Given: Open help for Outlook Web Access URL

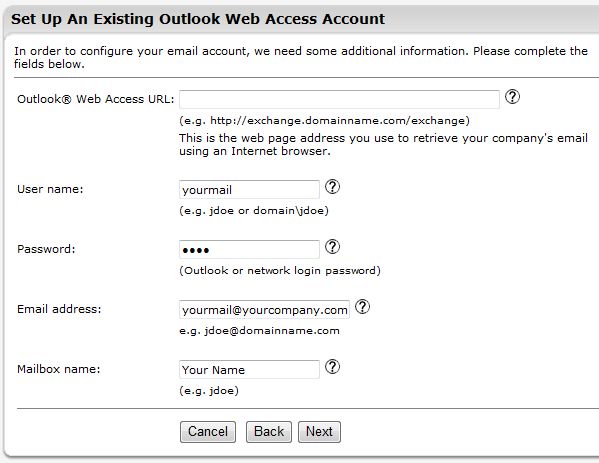Looking at the screenshot, I should [512, 97].
